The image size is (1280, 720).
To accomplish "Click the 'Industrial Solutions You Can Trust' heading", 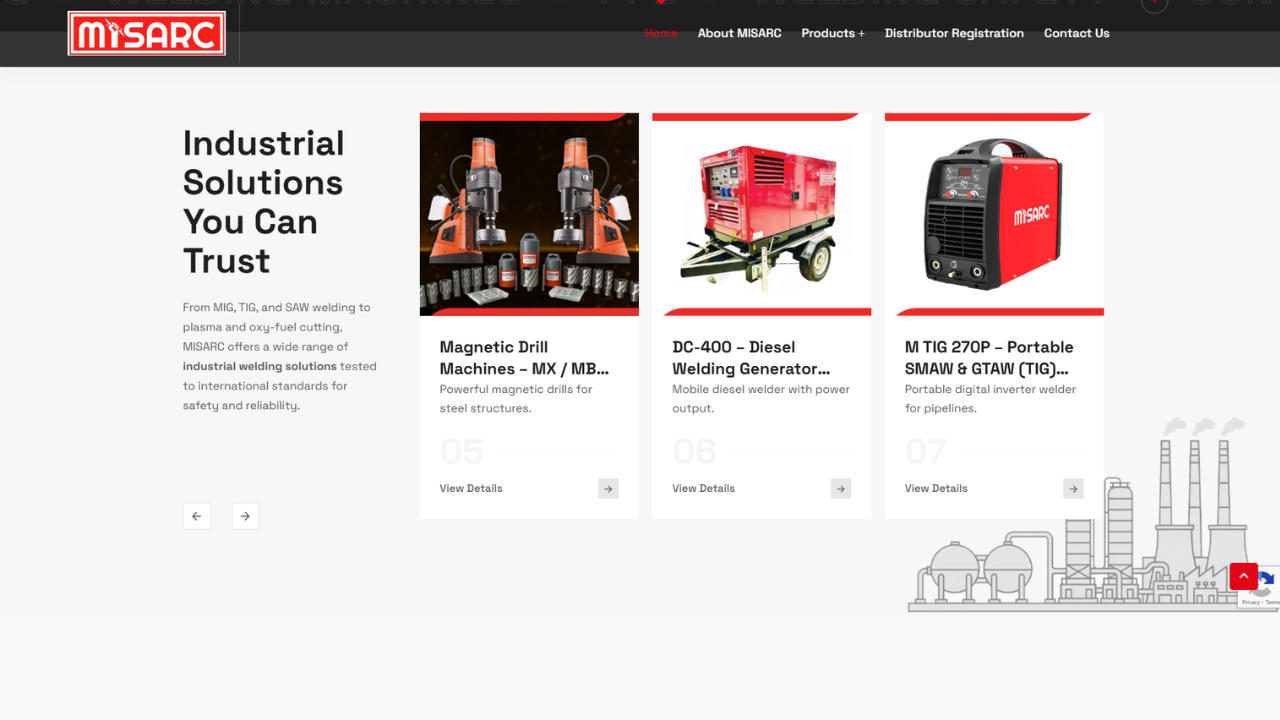I will coord(264,202).
